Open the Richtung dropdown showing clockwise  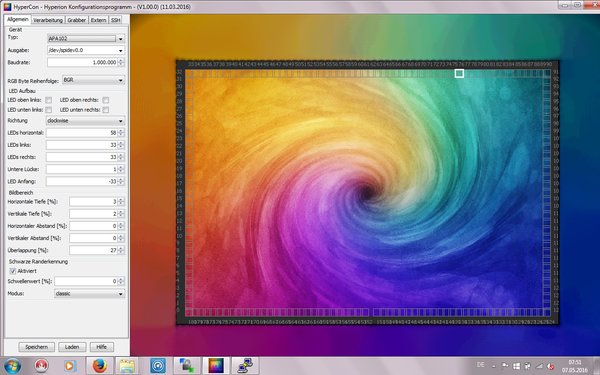[85, 121]
